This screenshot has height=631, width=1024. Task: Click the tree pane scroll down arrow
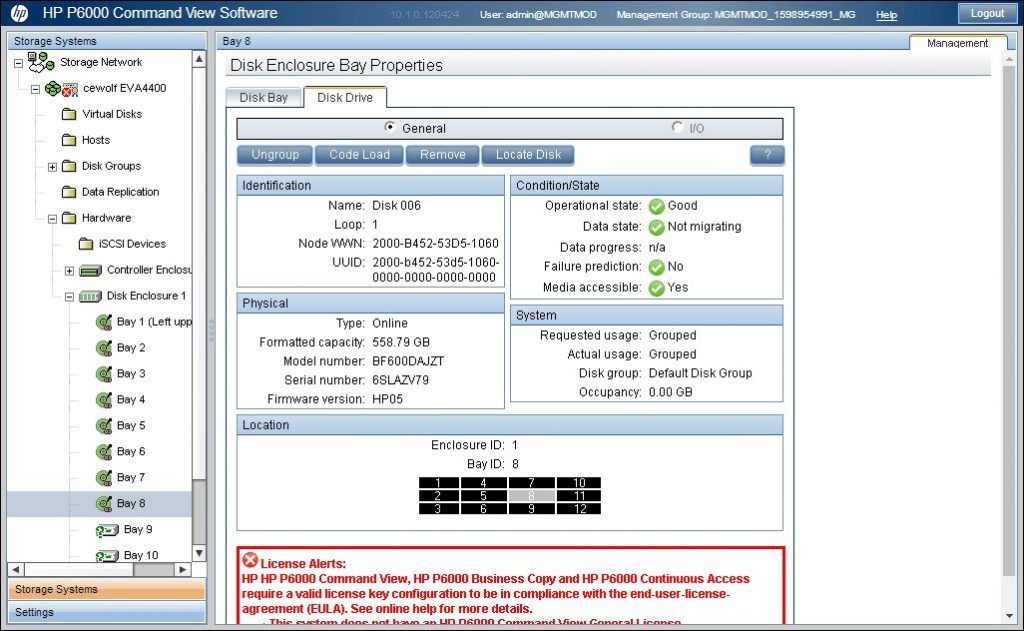pyautogui.click(x=199, y=553)
